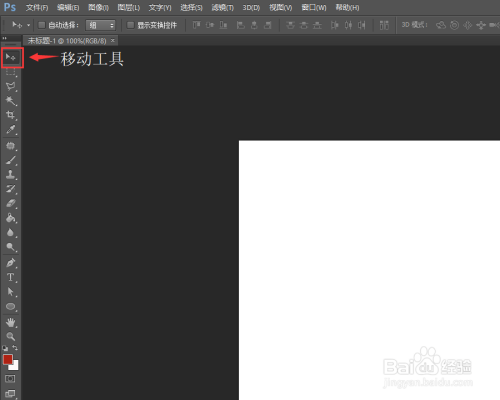Screen dimensions: 500x400
Task: Open the 文字(Y) menu
Action: (160, 7)
